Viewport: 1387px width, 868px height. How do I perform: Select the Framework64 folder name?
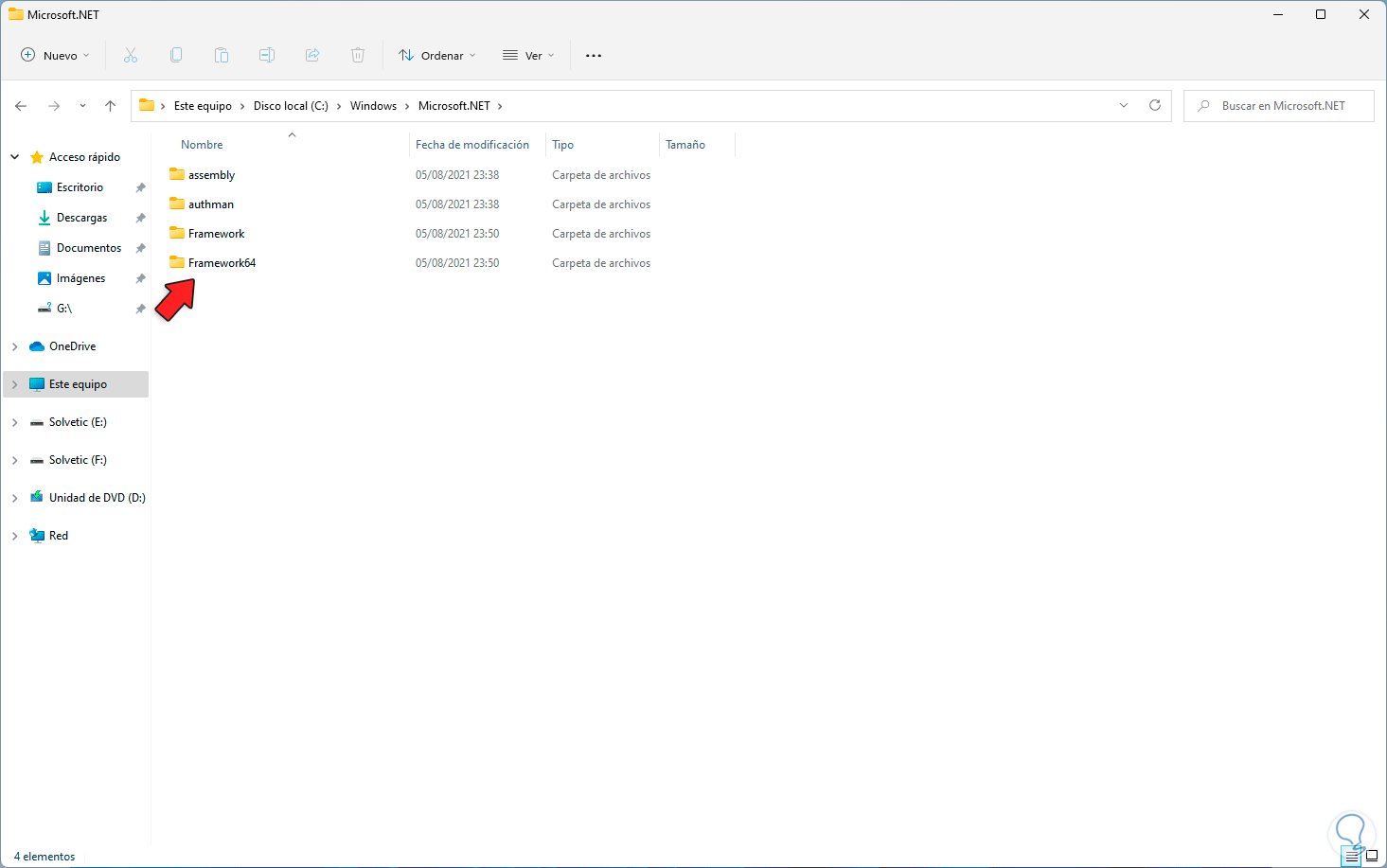pyautogui.click(x=222, y=263)
